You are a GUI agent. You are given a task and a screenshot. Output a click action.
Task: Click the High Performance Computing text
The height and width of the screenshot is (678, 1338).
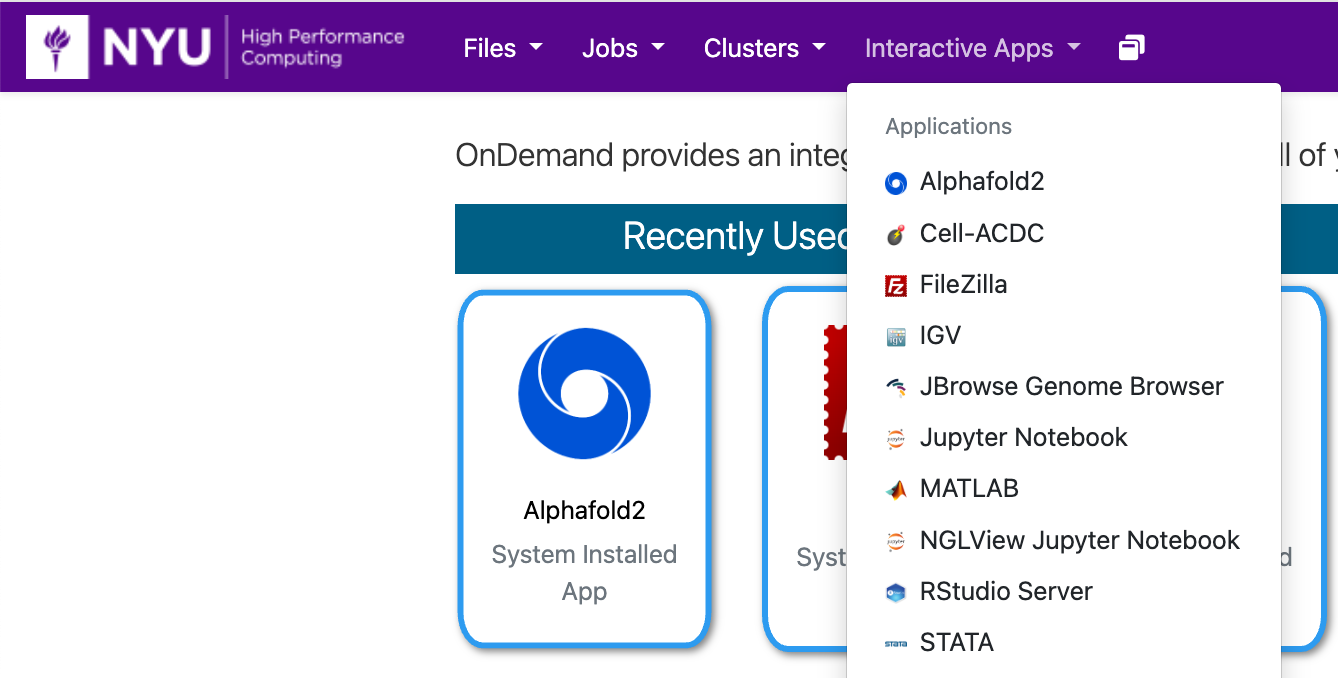point(322,47)
